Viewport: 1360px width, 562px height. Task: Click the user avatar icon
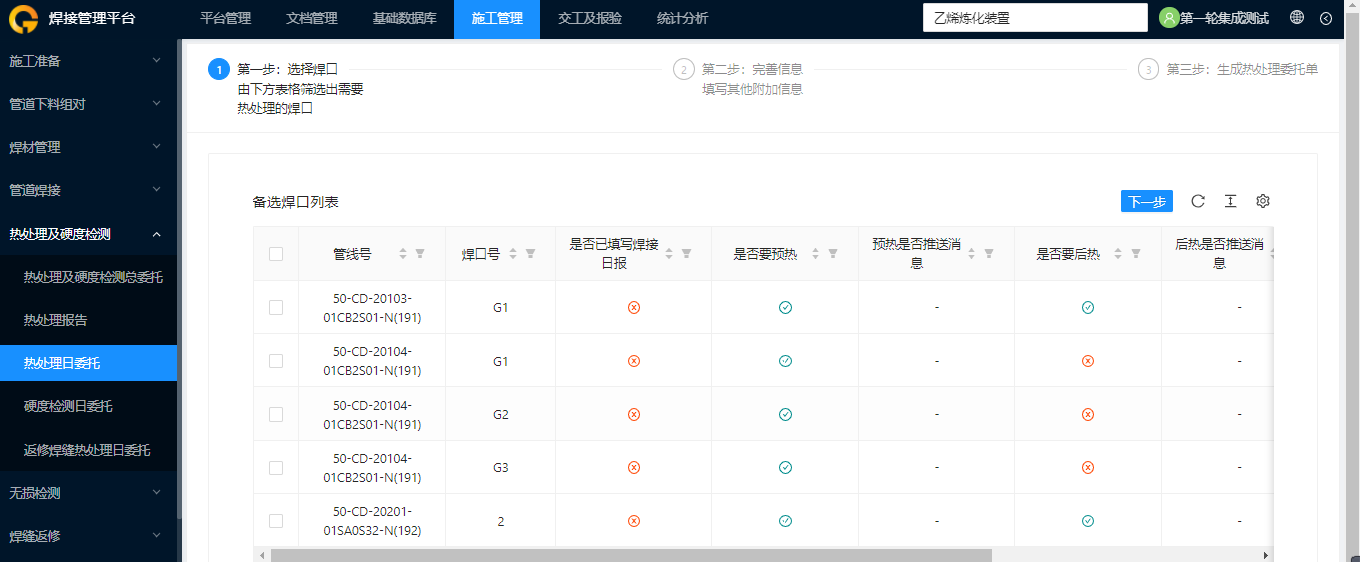(x=1169, y=18)
